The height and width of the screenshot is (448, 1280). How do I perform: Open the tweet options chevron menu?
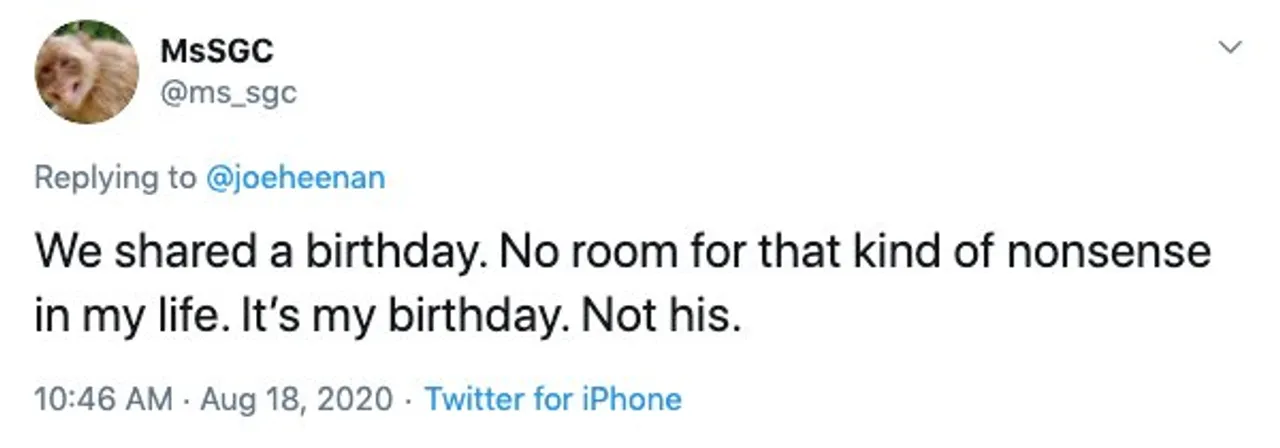pyautogui.click(x=1231, y=47)
